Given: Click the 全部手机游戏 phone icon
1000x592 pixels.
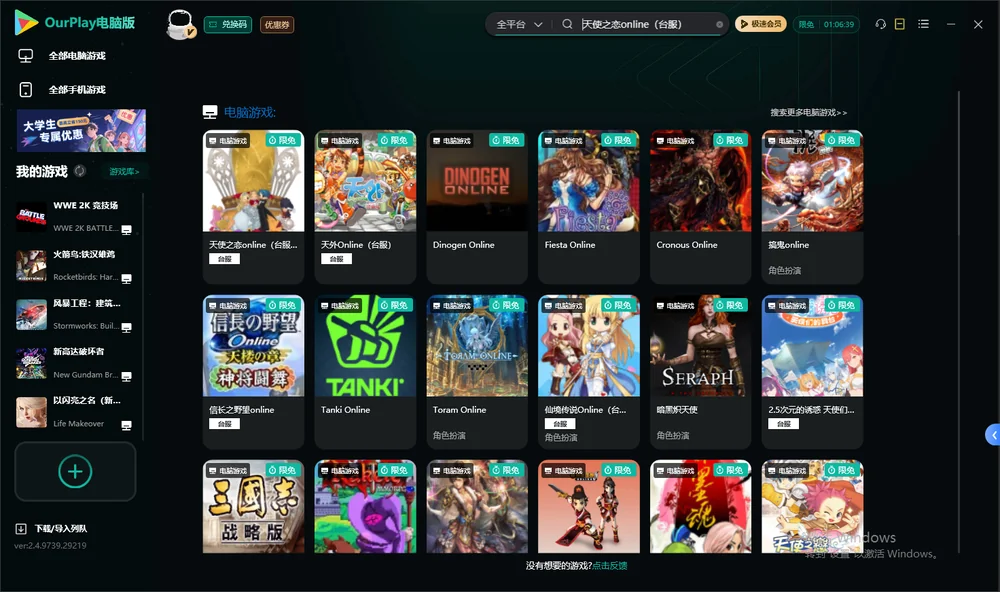Looking at the screenshot, I should click(26, 89).
